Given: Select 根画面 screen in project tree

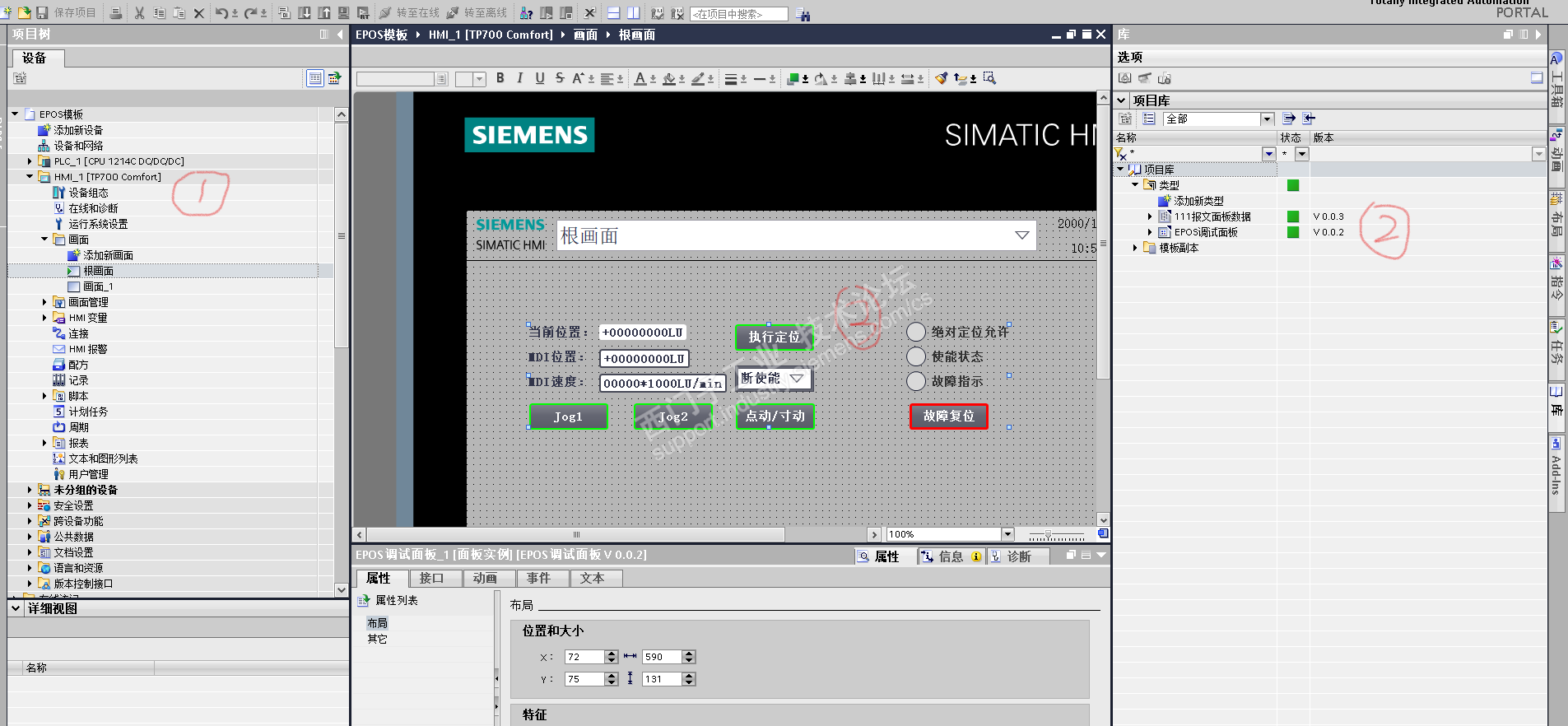Looking at the screenshot, I should [x=98, y=271].
